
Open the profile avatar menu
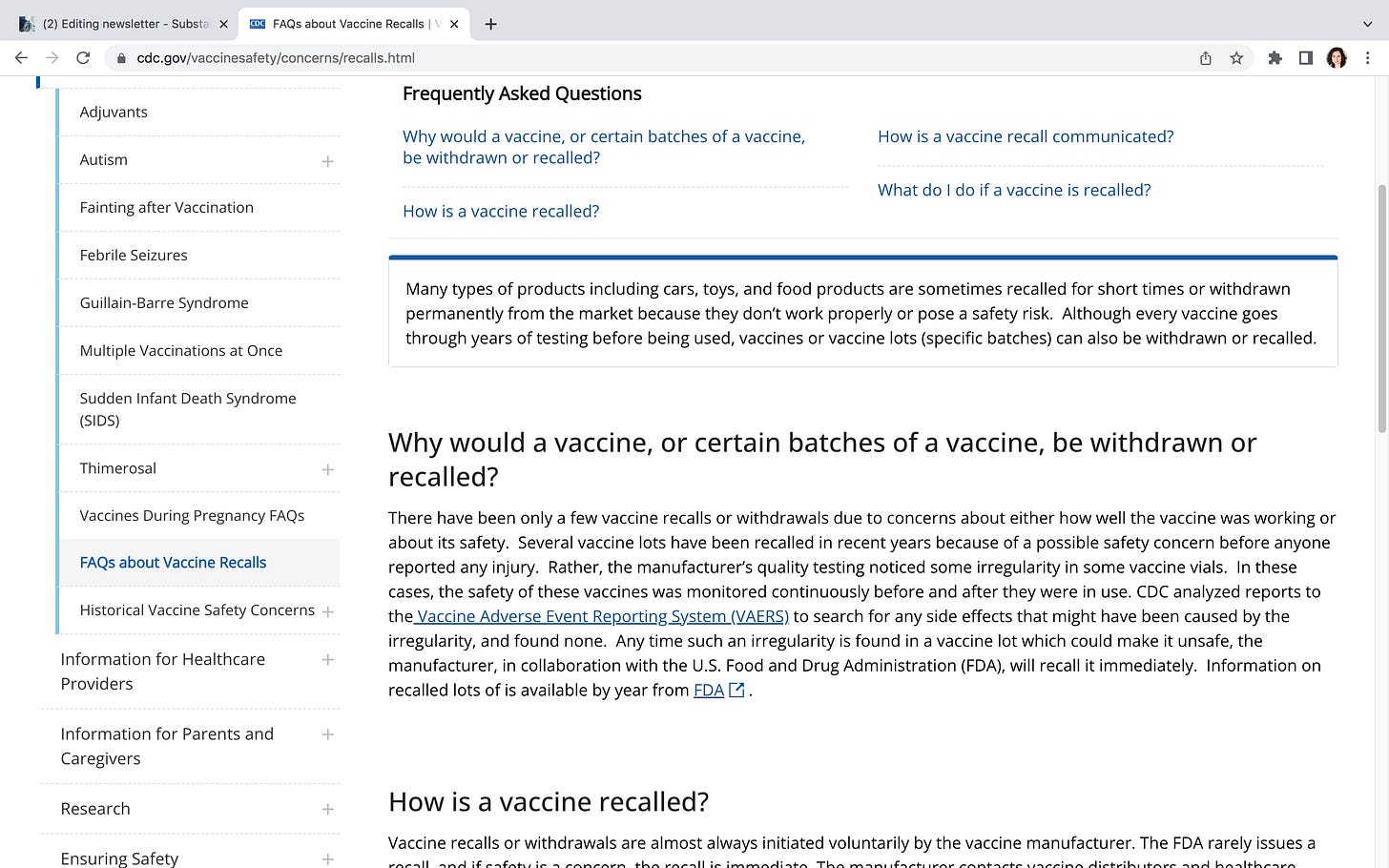click(x=1337, y=58)
